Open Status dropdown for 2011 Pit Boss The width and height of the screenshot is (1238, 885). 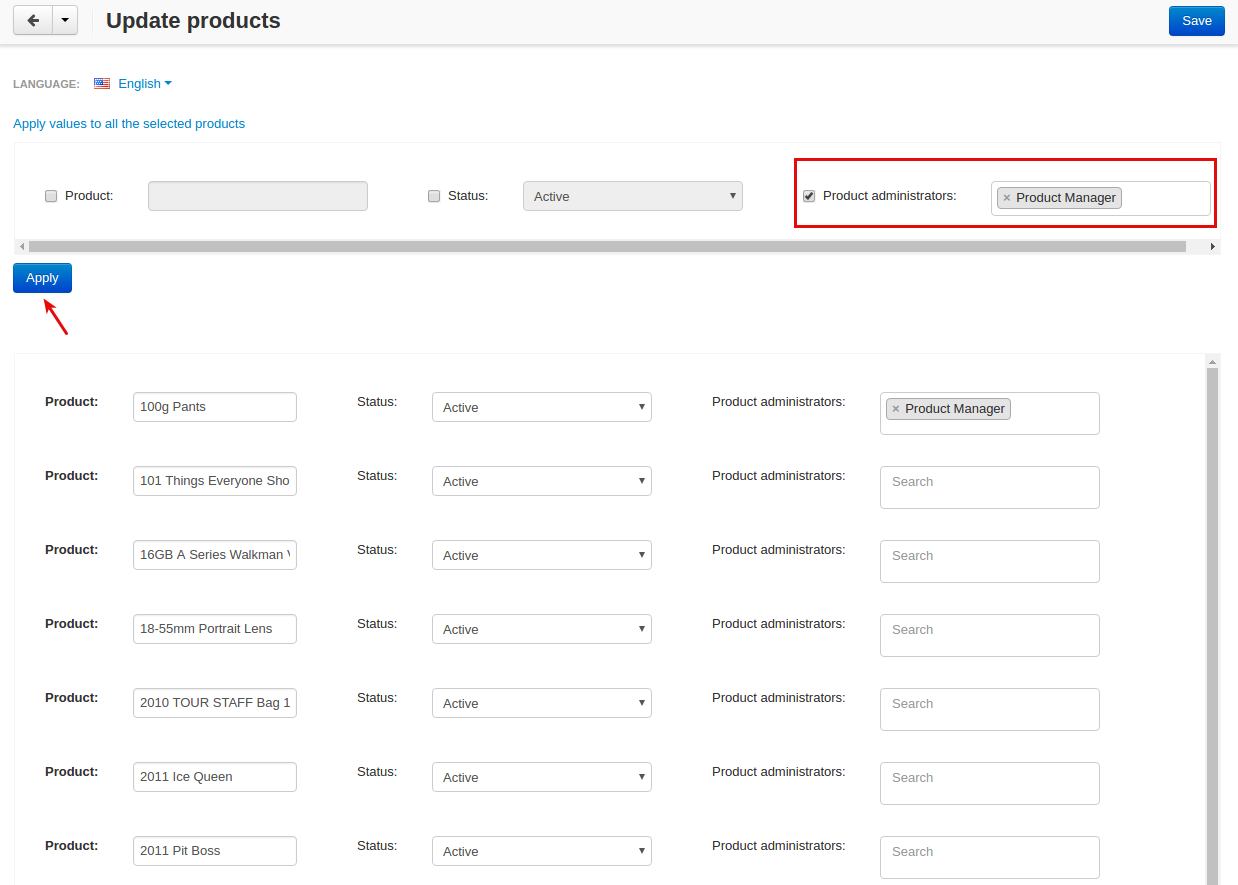[542, 851]
